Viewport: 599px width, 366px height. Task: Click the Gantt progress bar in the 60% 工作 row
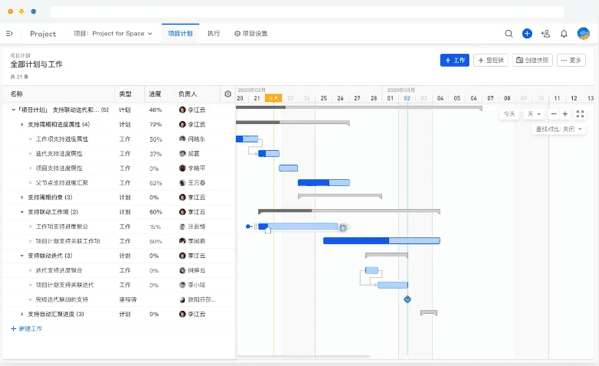pyautogui.click(x=382, y=241)
